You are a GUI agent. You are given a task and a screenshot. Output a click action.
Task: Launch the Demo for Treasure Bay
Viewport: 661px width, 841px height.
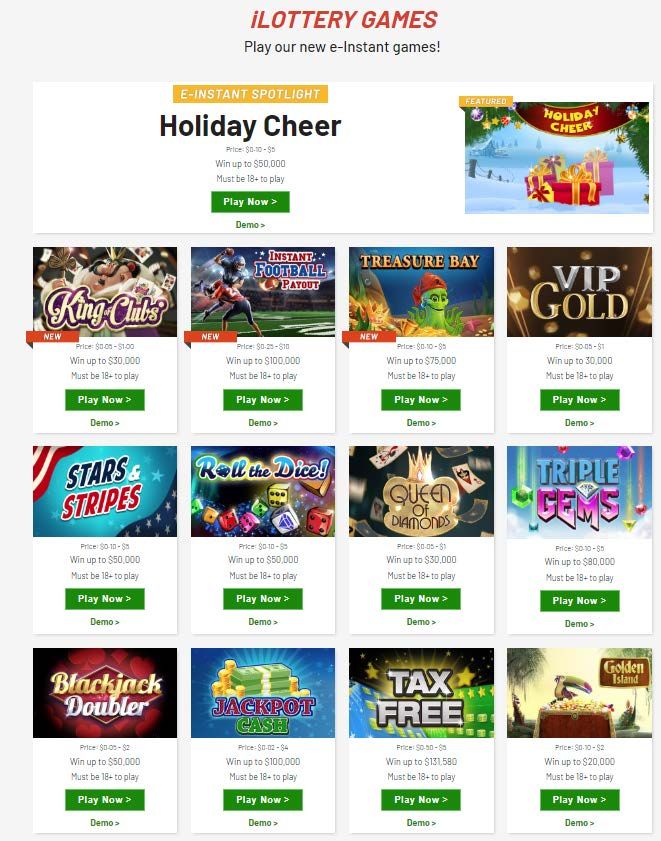421,423
